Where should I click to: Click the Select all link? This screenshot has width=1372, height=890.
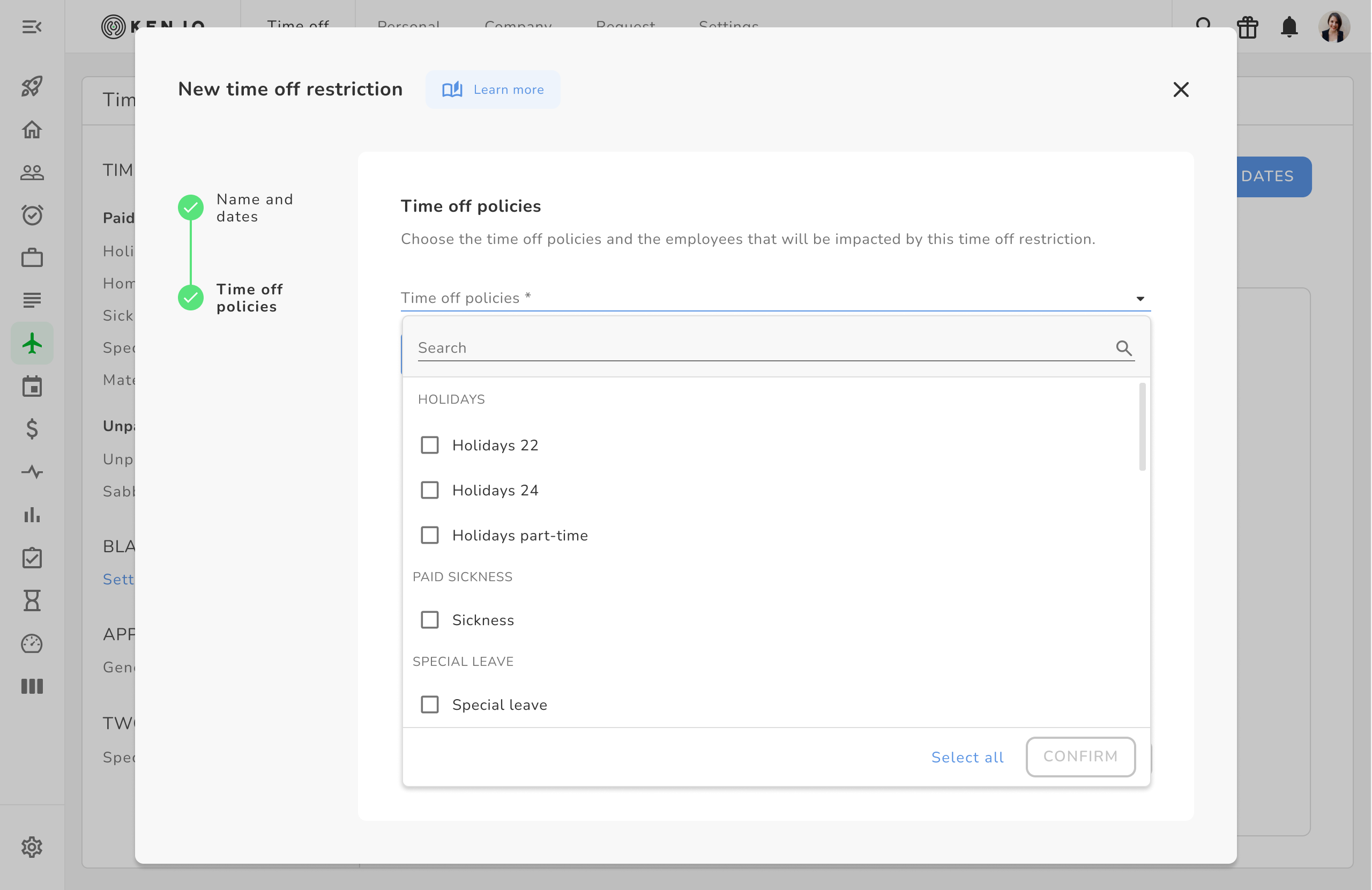tap(967, 756)
